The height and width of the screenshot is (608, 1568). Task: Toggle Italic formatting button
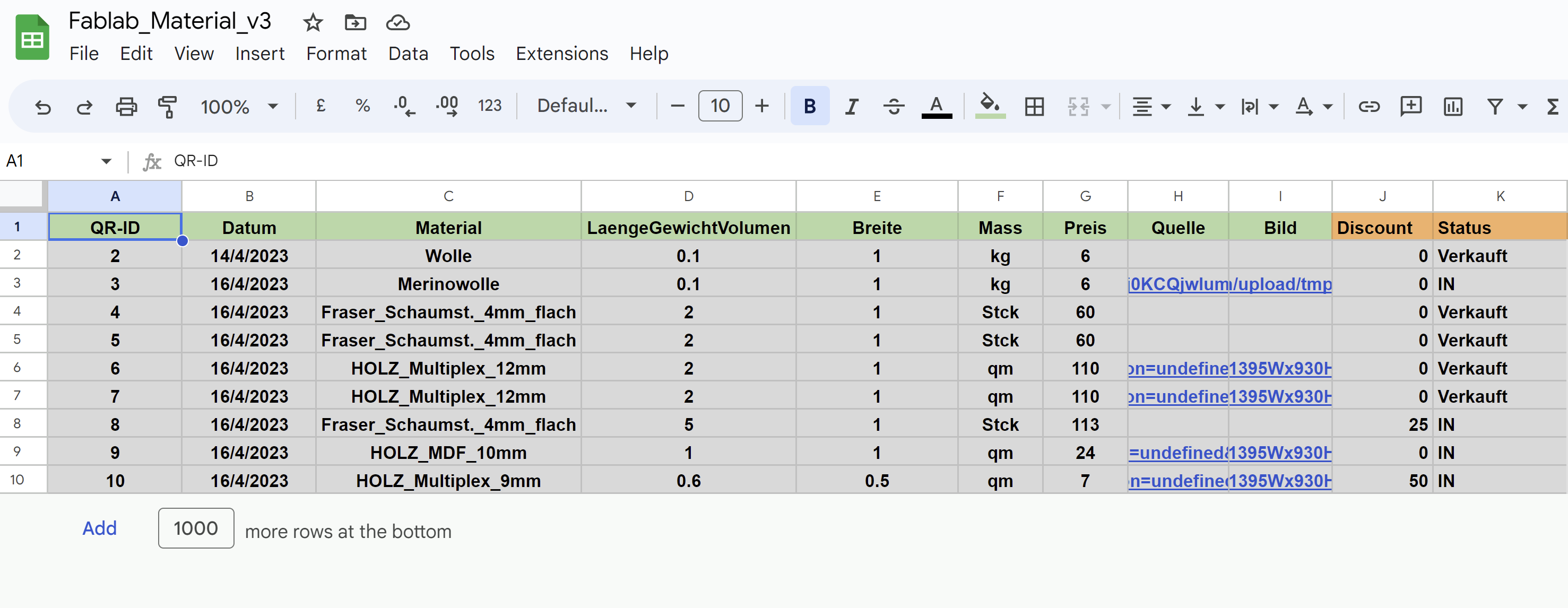point(851,107)
